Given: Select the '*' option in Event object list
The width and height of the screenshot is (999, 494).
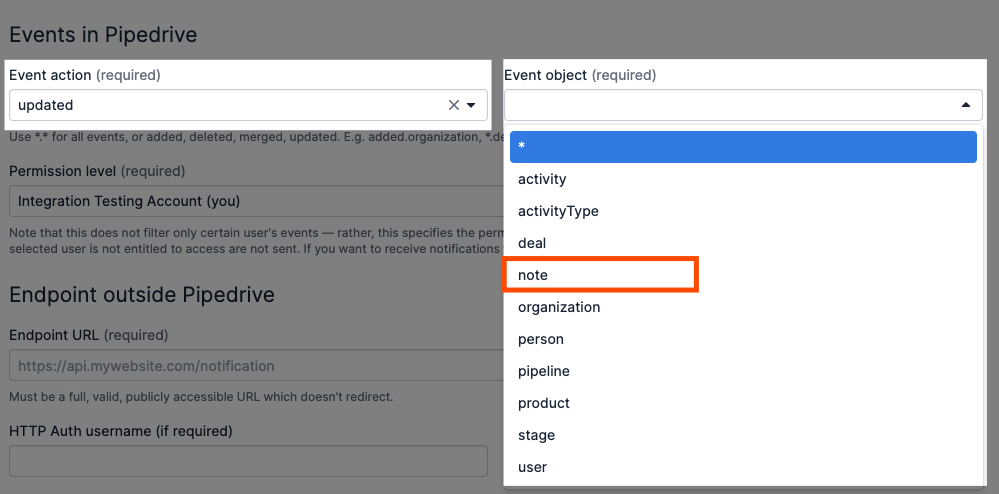Looking at the screenshot, I should (743, 147).
